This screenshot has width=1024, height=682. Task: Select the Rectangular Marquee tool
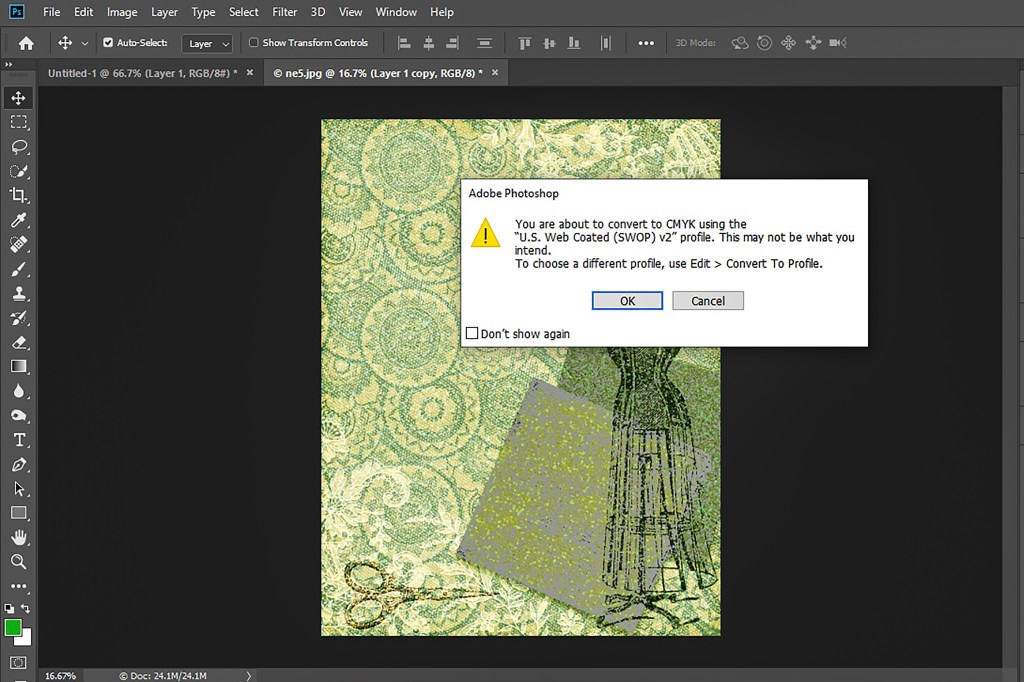[x=18, y=122]
